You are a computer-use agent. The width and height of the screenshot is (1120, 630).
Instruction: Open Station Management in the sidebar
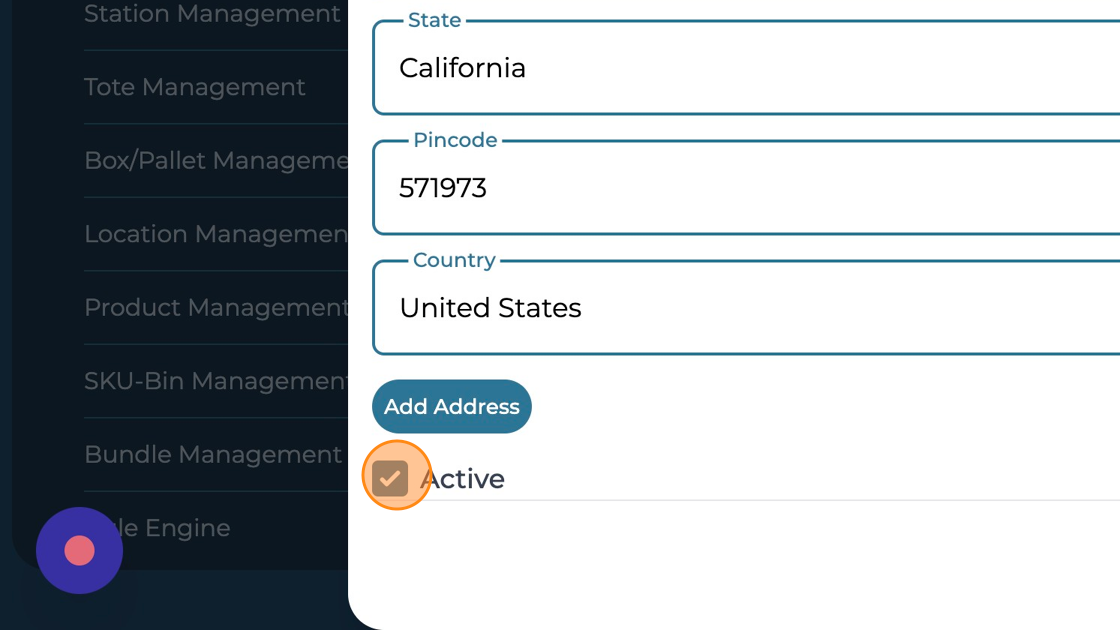pos(212,15)
